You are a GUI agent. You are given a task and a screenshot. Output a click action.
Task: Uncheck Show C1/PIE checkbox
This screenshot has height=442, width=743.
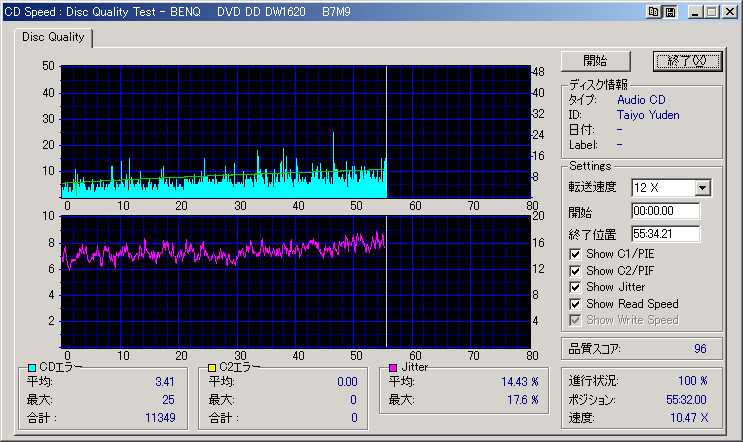click(x=575, y=254)
